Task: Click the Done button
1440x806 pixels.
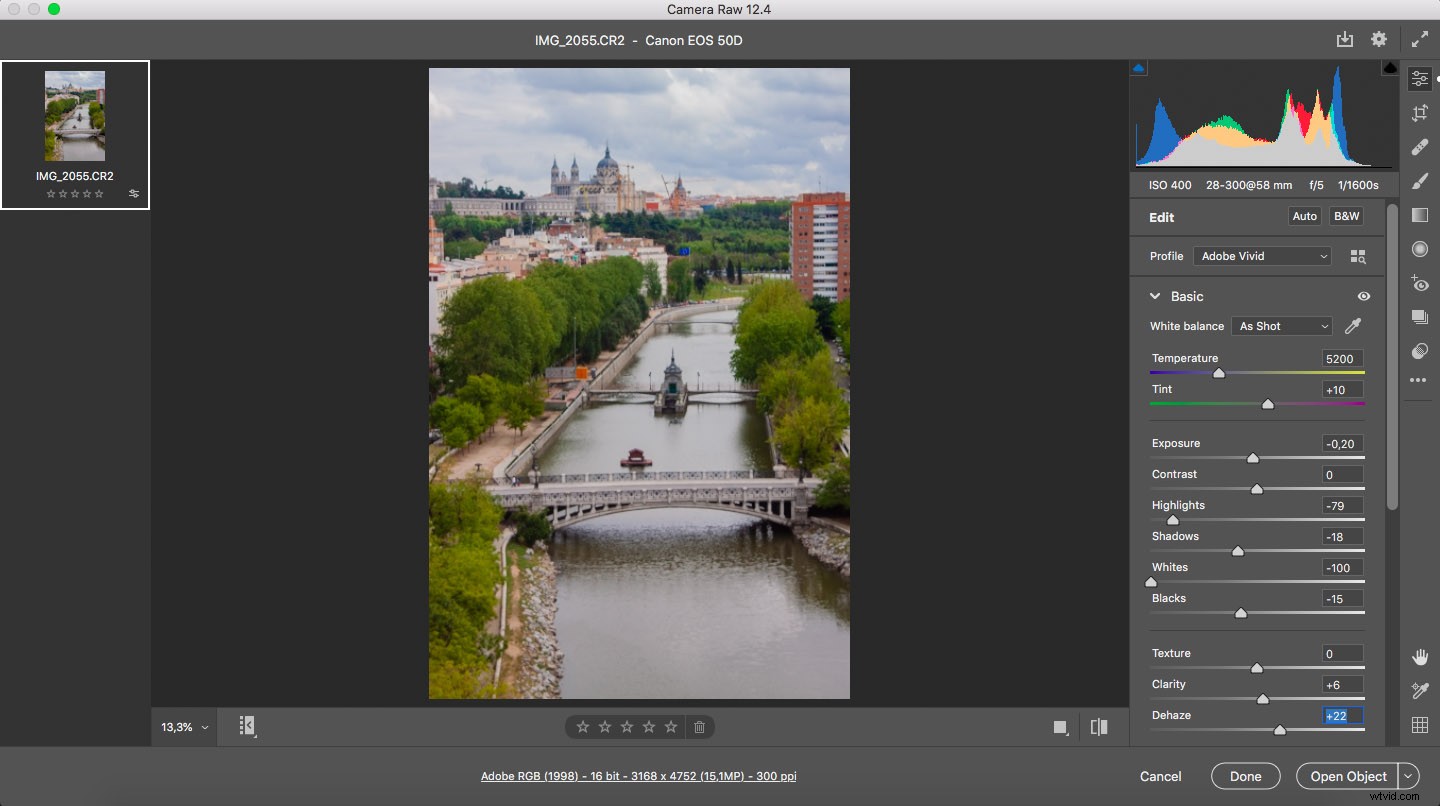Action: (x=1245, y=776)
